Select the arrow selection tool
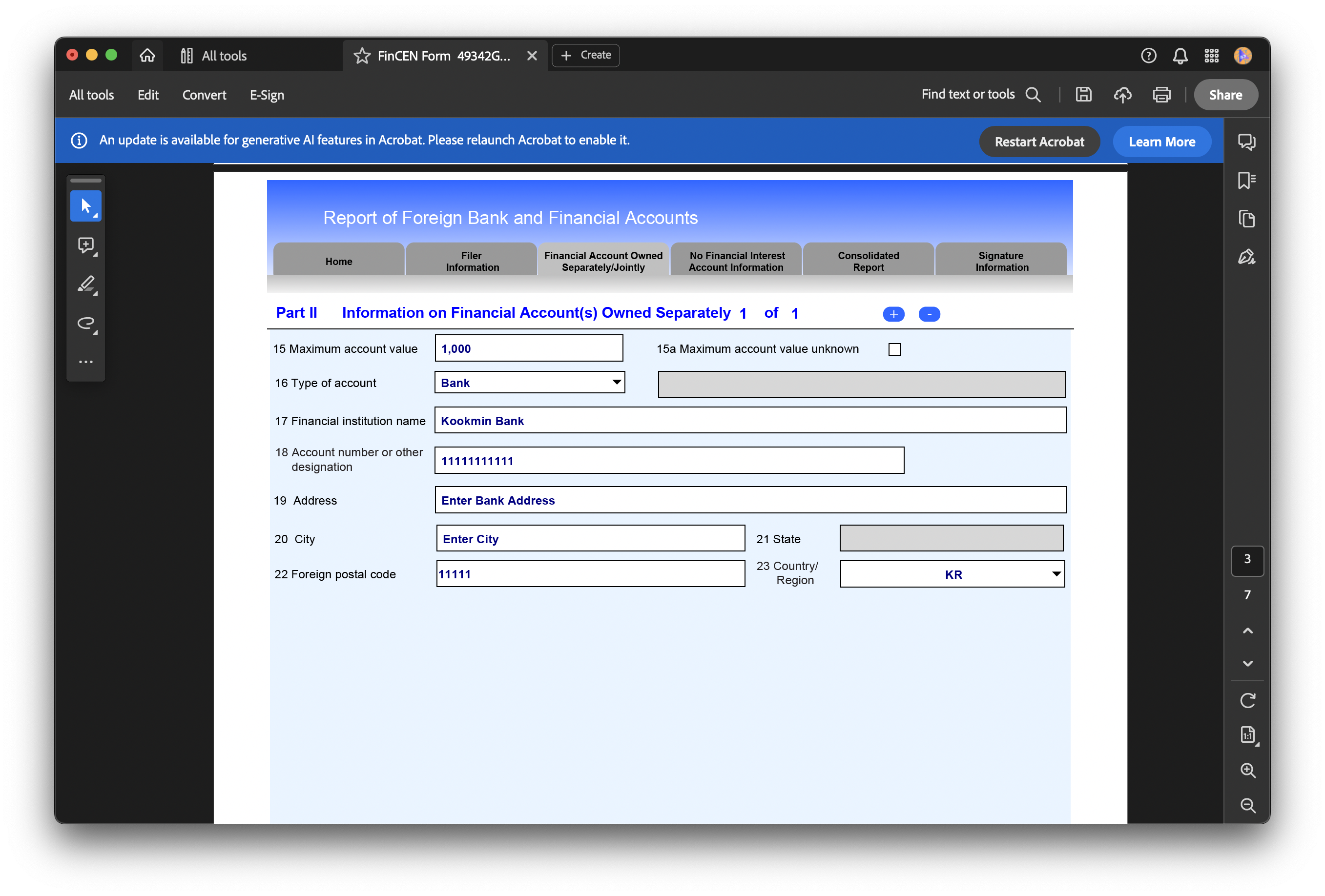1325x896 pixels. point(85,206)
